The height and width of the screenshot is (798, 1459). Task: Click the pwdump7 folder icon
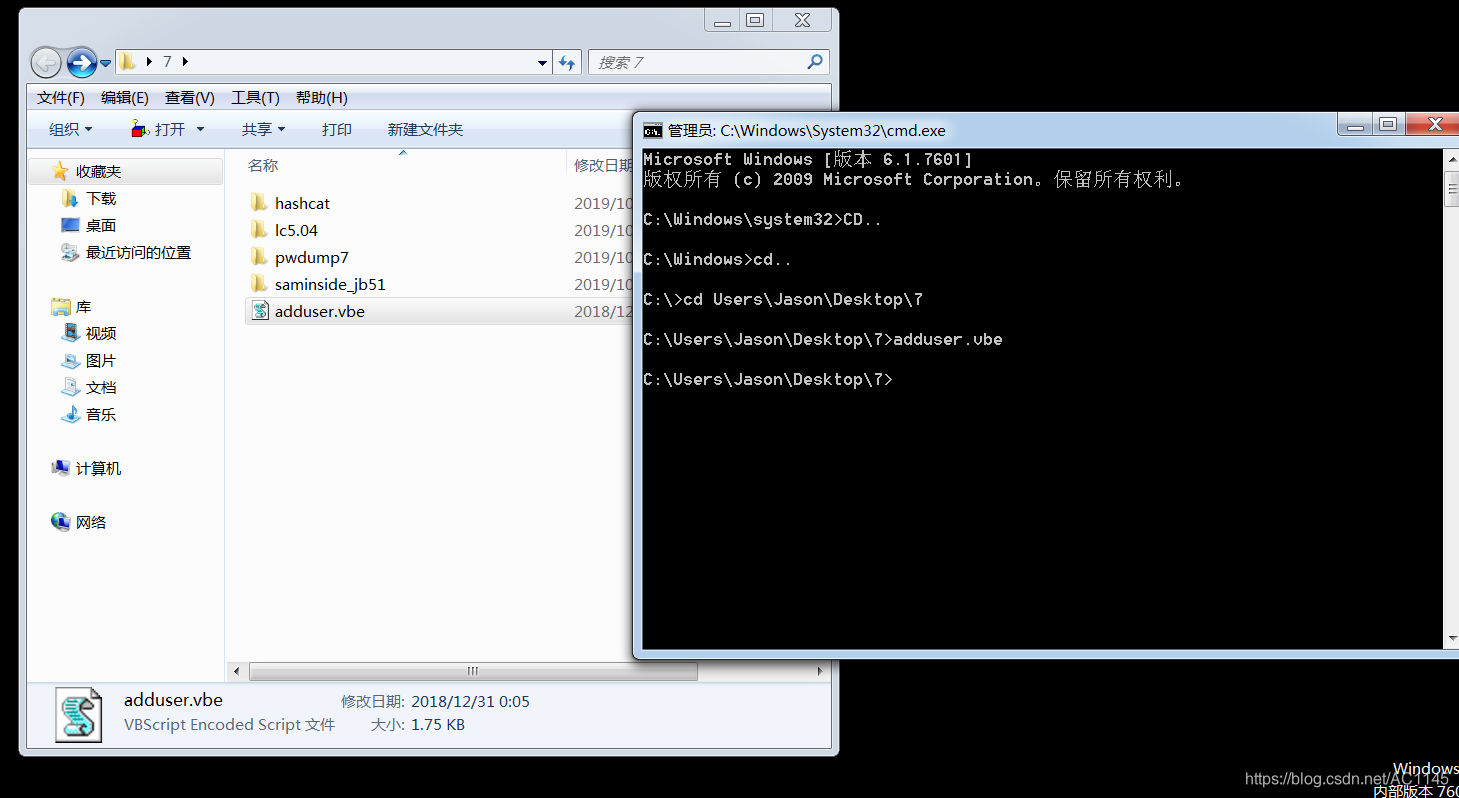click(x=259, y=257)
